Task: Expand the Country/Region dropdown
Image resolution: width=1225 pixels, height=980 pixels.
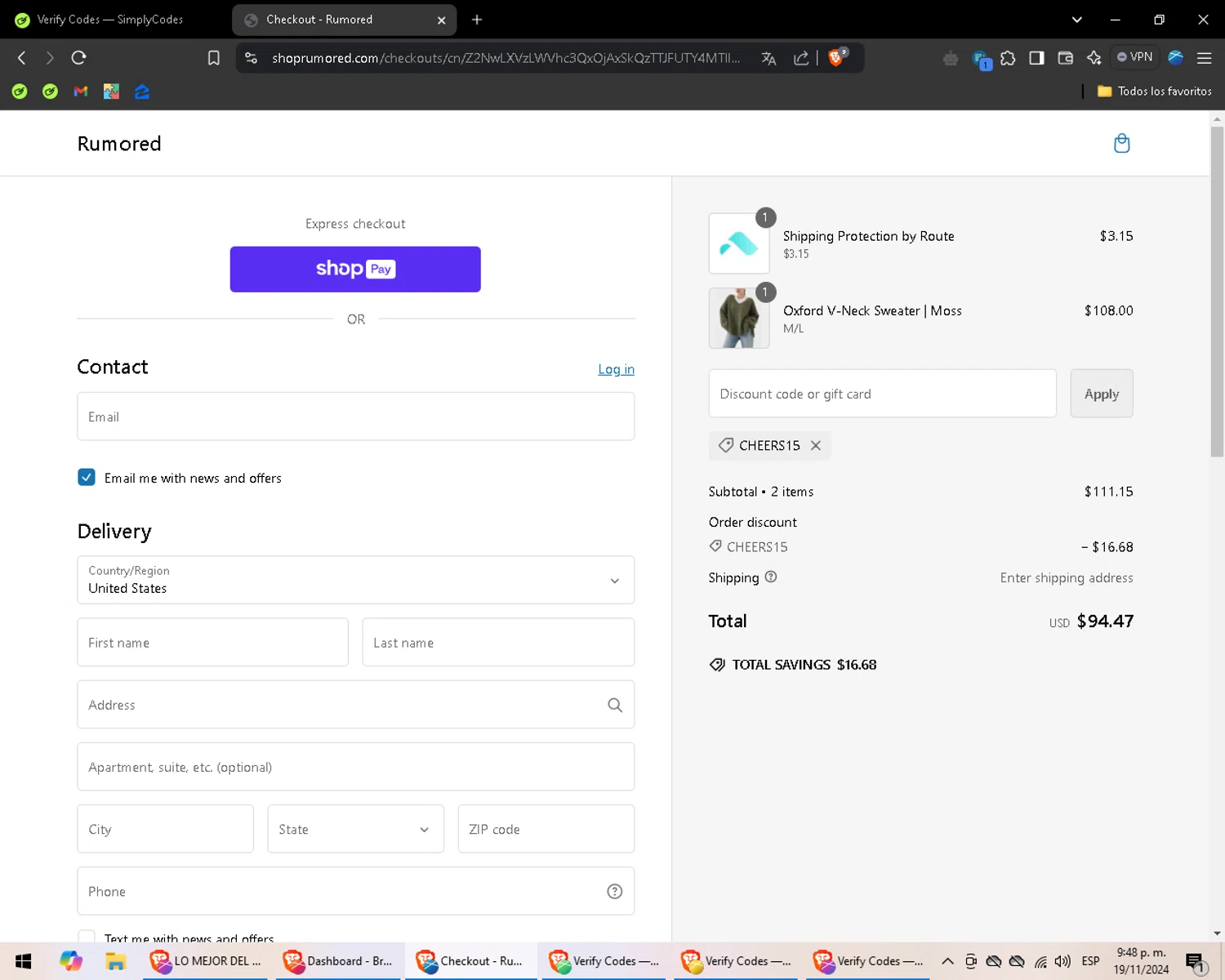Action: (355, 580)
